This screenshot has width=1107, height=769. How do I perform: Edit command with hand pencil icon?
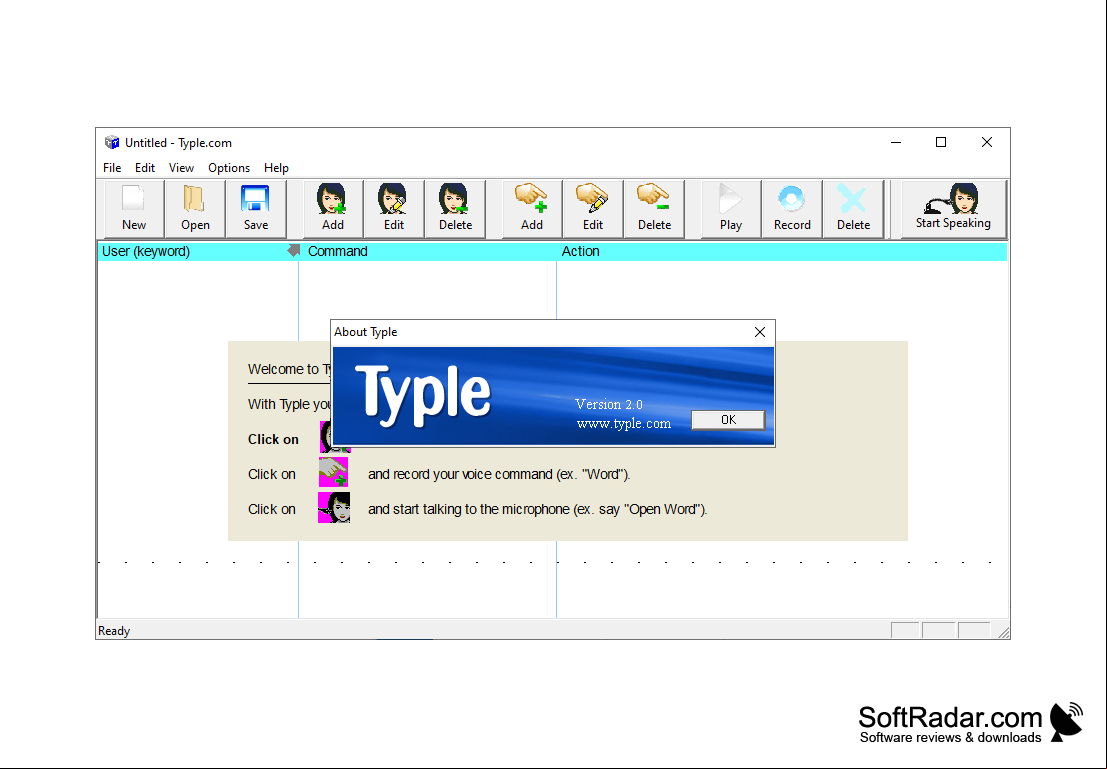click(x=593, y=208)
